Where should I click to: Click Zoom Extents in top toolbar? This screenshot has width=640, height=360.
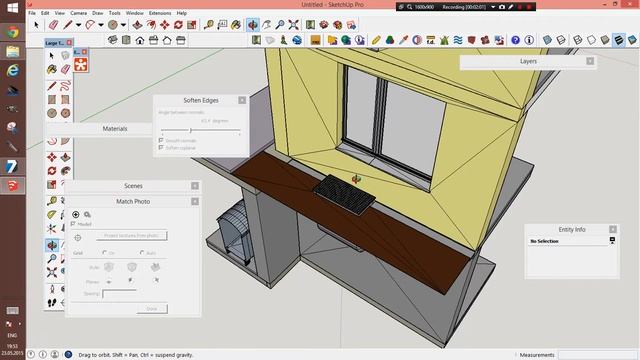tap(293, 25)
